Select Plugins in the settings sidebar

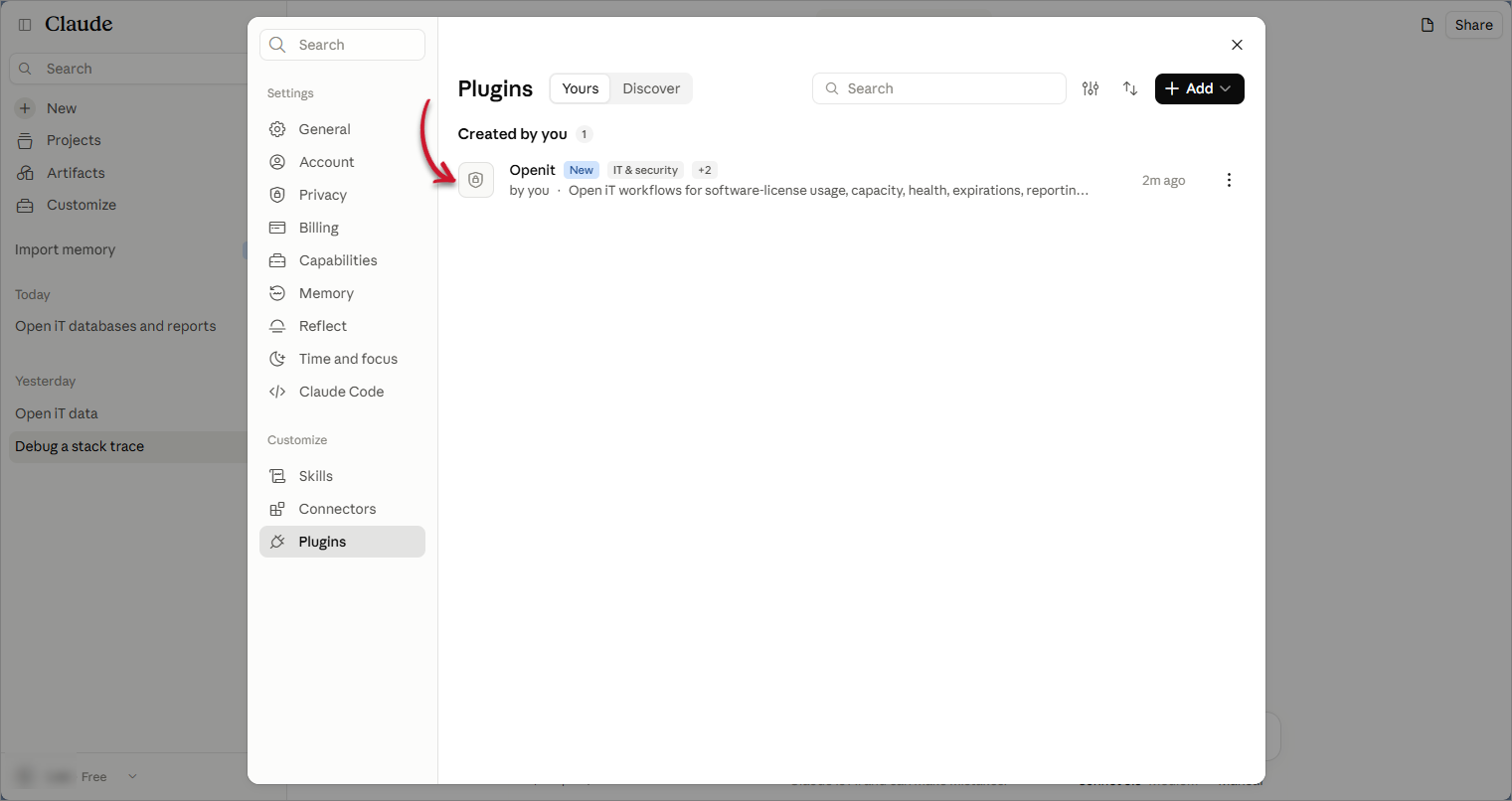[x=342, y=542]
